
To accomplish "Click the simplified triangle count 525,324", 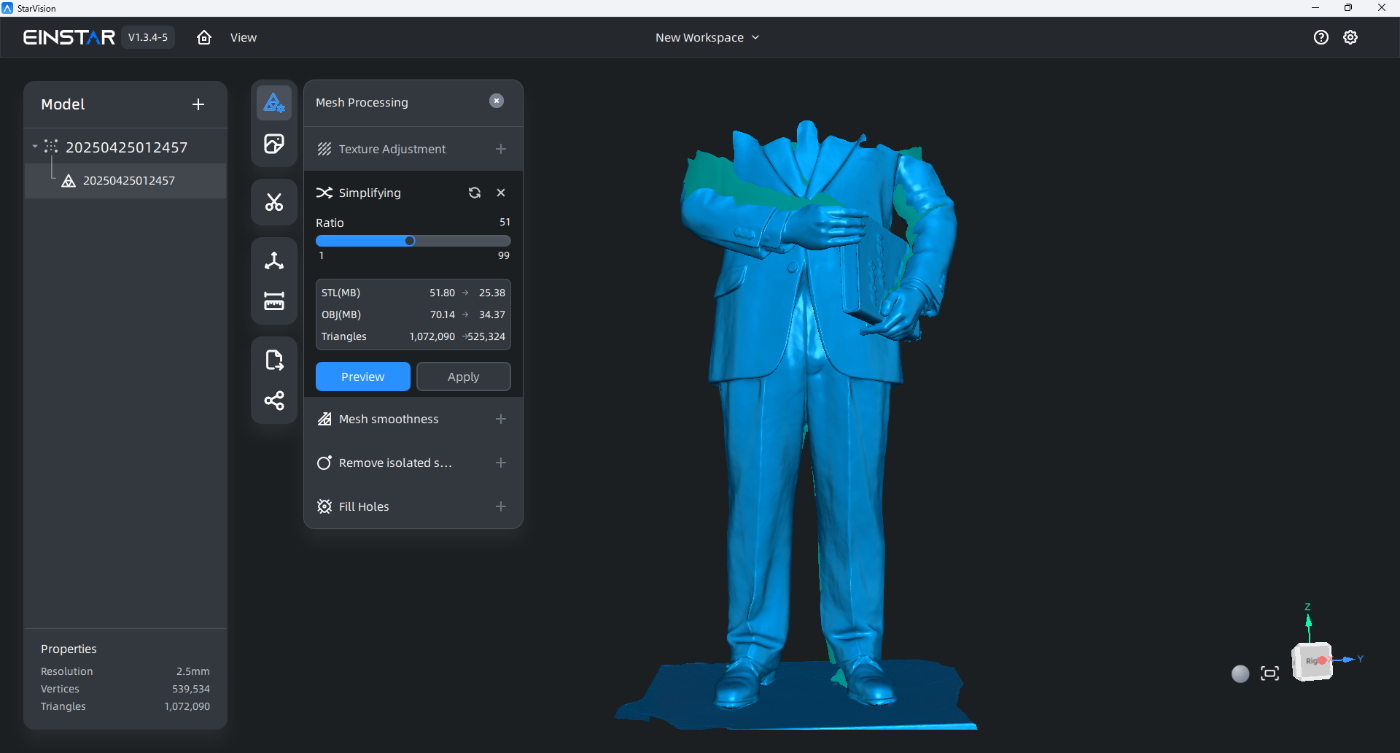I will point(487,337).
